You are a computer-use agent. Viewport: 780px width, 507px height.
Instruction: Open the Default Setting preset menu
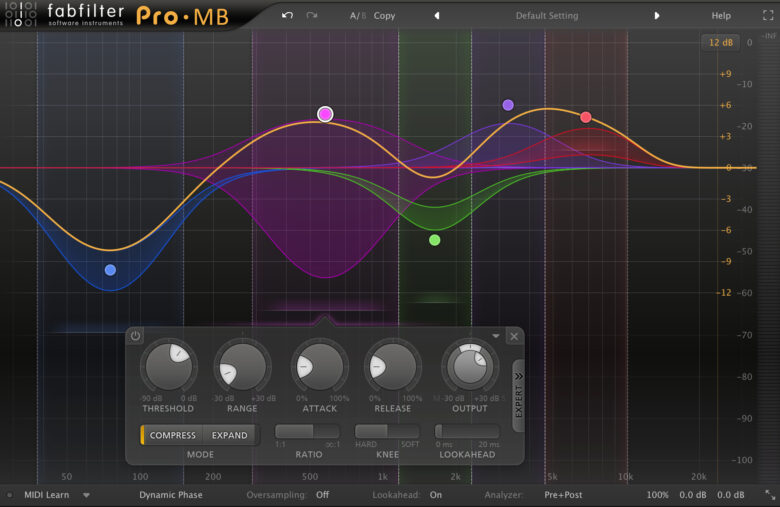547,16
